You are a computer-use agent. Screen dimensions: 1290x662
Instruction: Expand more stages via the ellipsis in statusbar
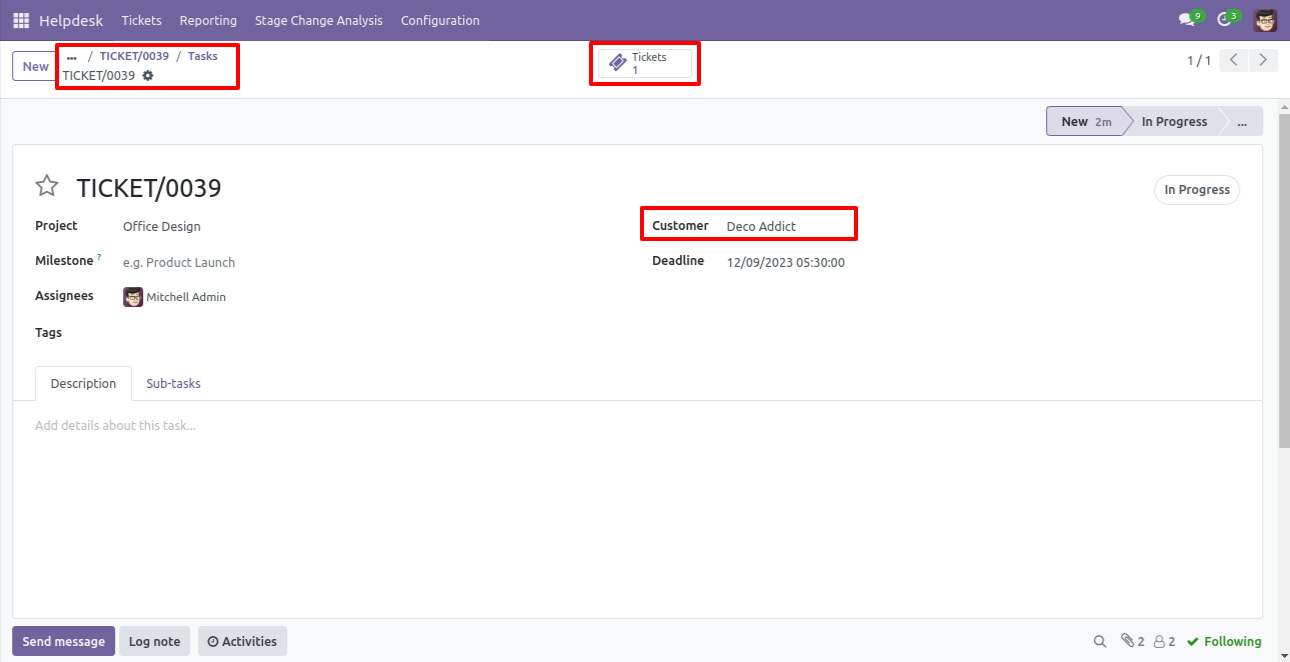1242,122
